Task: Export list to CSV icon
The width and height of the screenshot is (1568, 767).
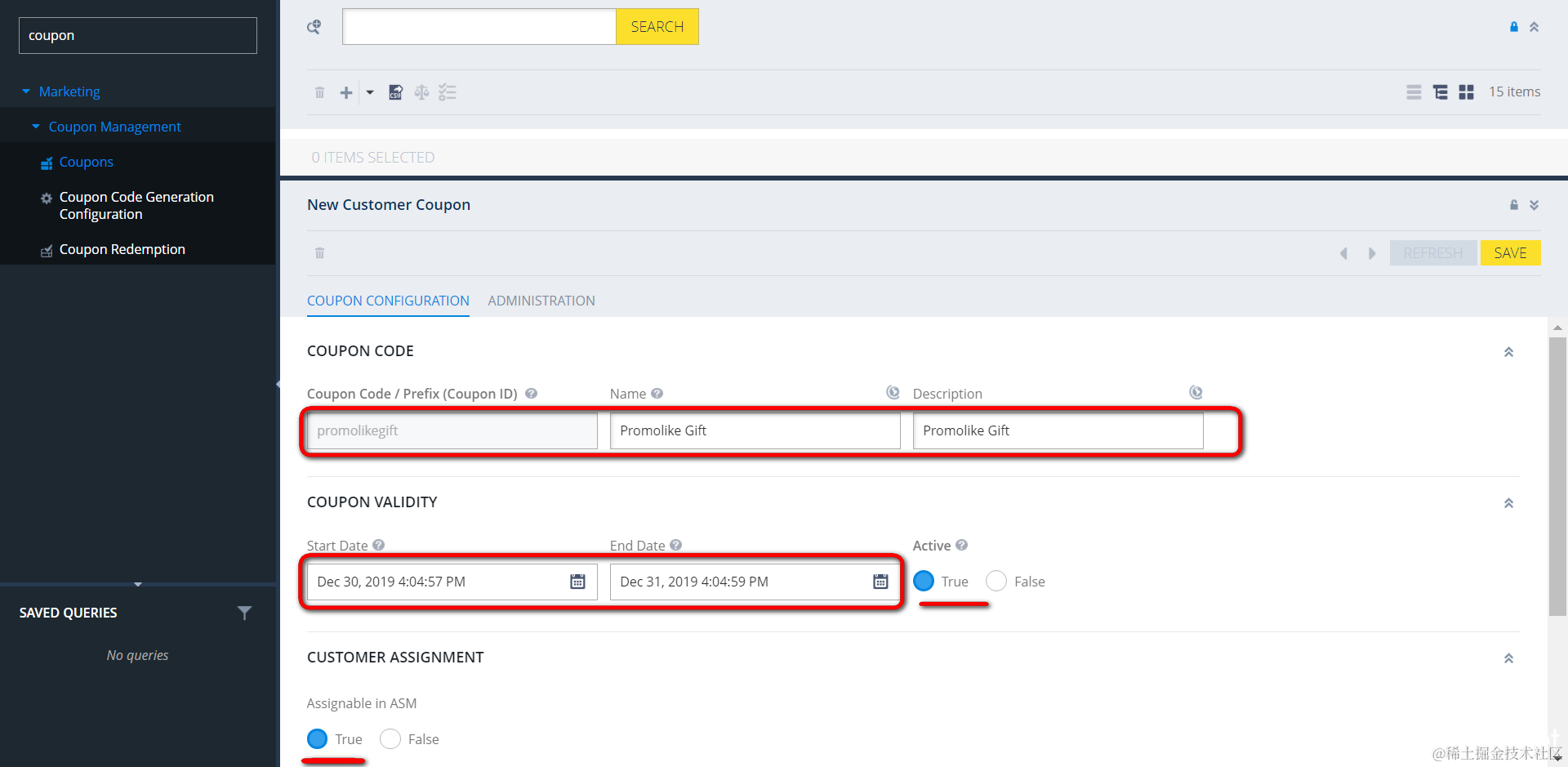Action: pos(395,92)
